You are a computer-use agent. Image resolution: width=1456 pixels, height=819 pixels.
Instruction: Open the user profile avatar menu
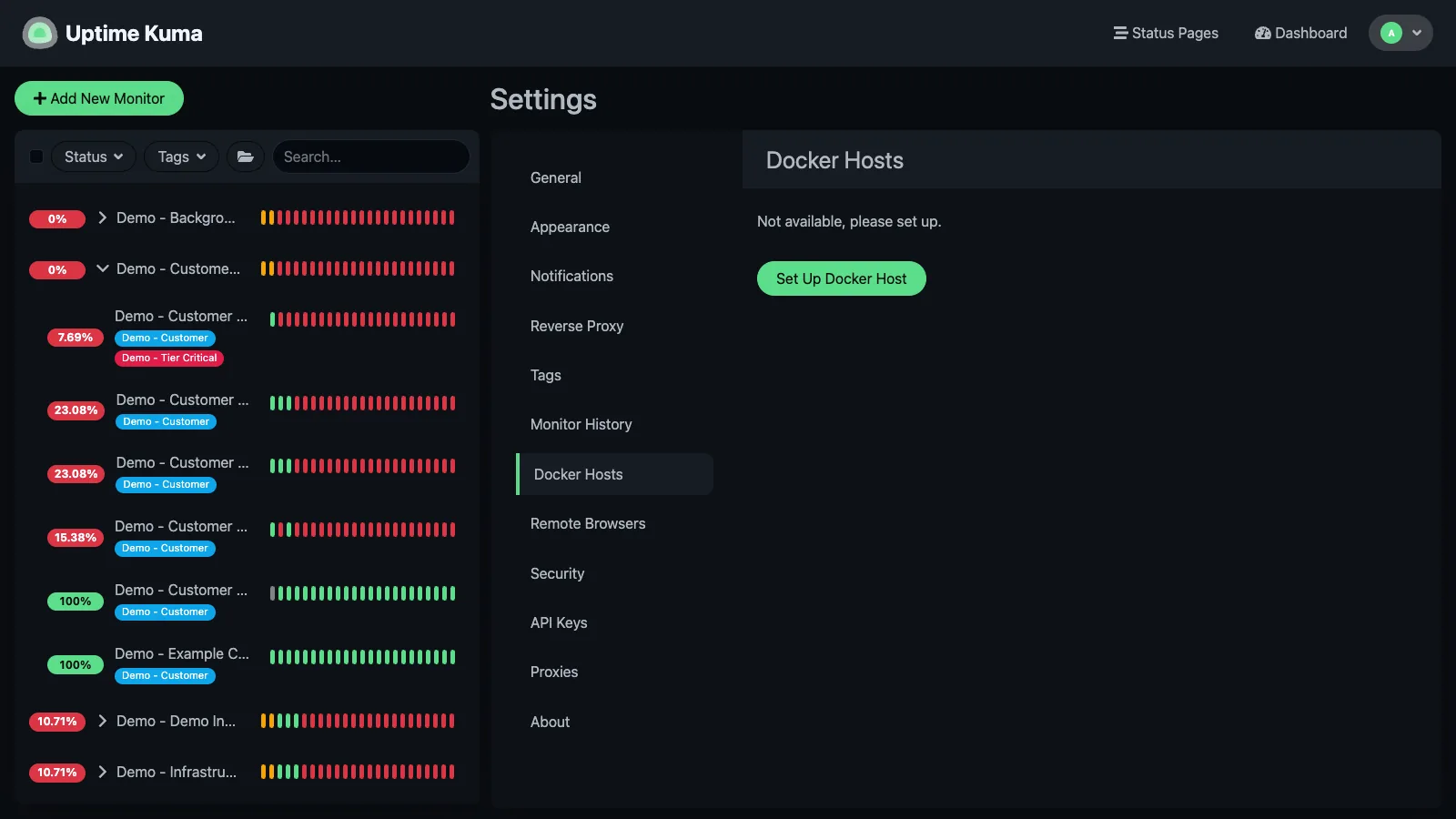point(1400,33)
